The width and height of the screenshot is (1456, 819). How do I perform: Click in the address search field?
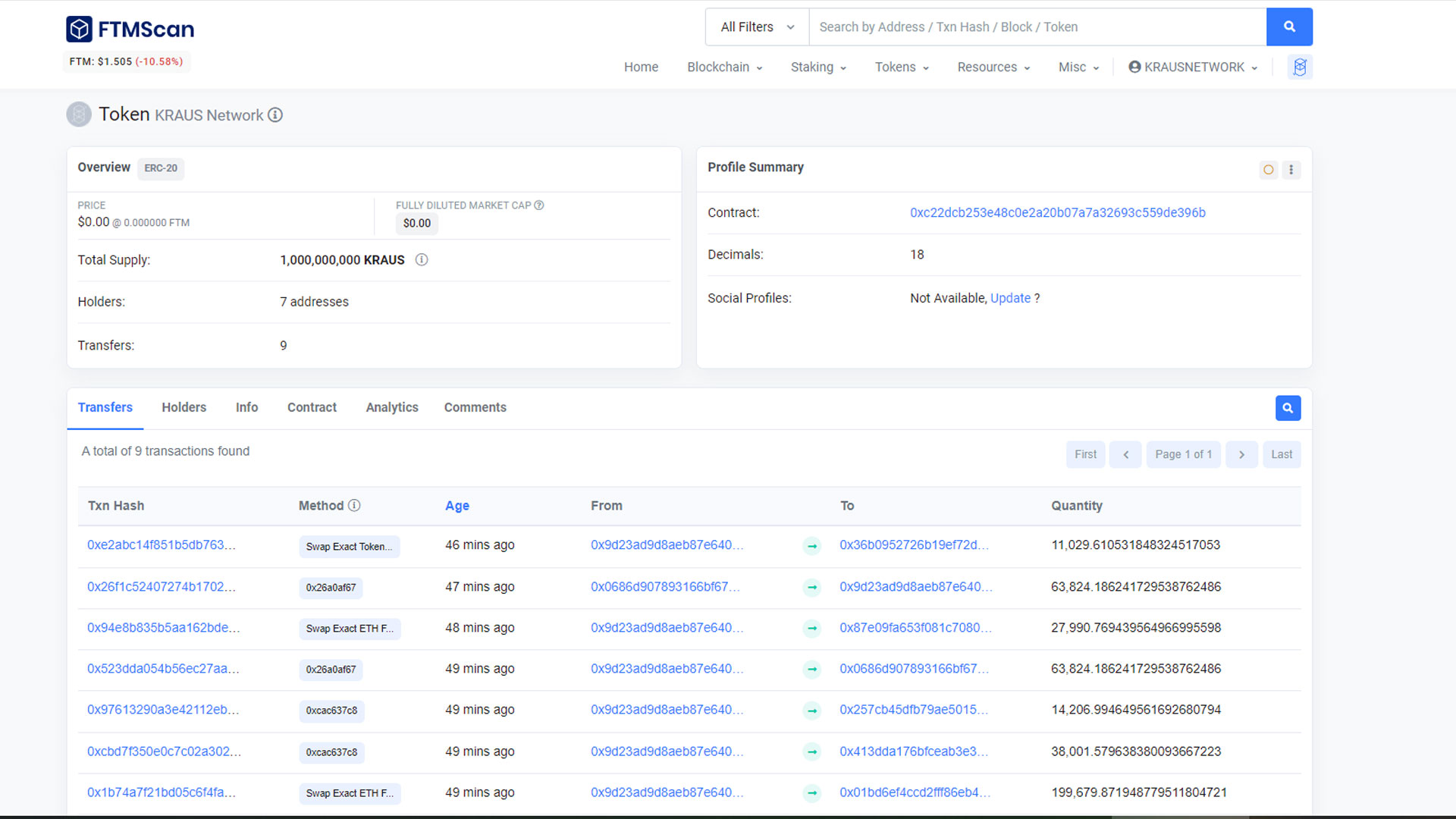coord(1037,27)
